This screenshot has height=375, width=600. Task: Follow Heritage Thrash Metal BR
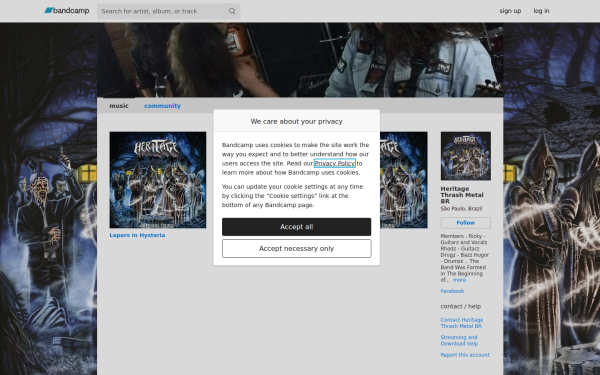(x=466, y=223)
